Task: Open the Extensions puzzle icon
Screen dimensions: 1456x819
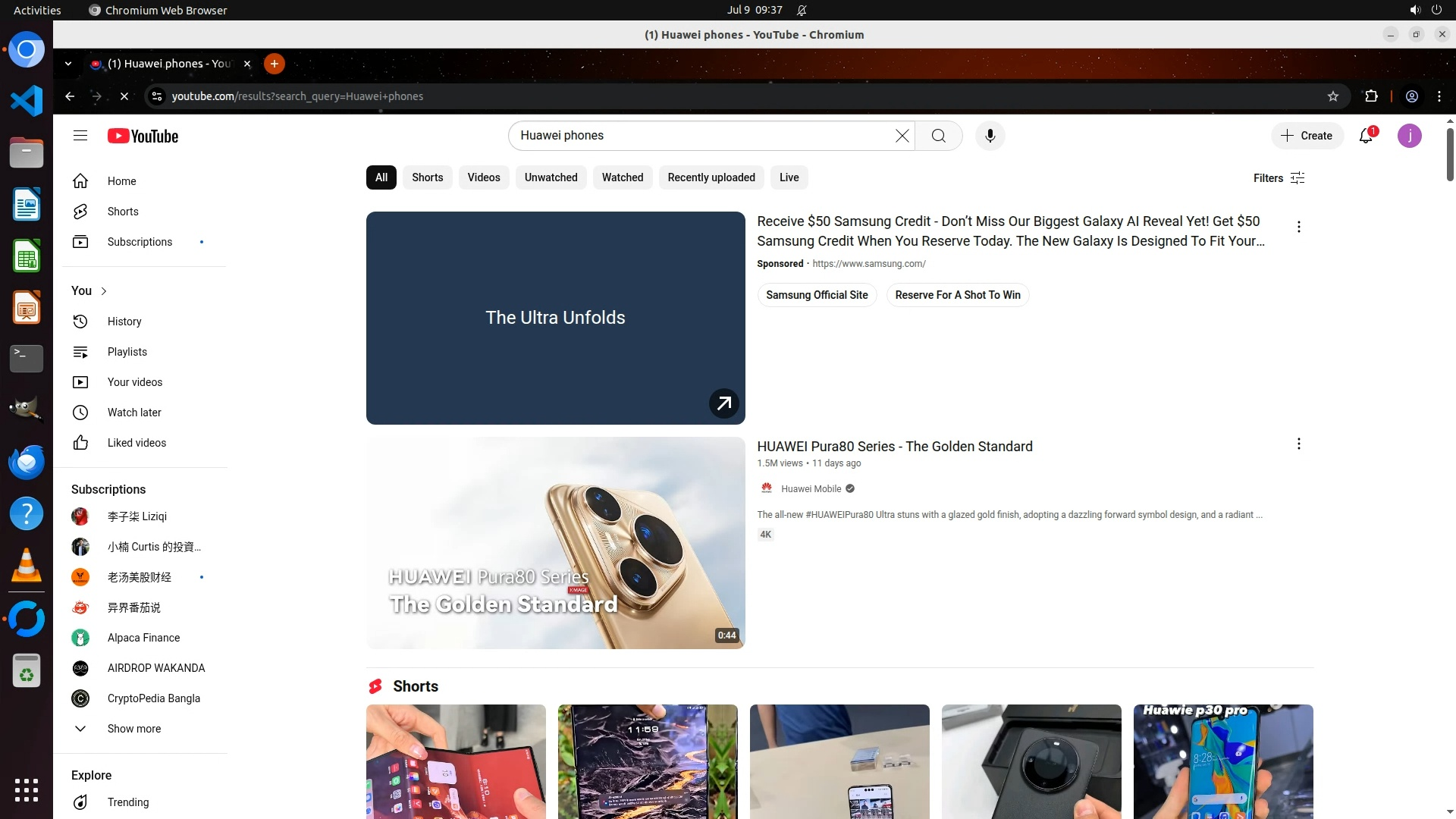Action: point(1371,96)
